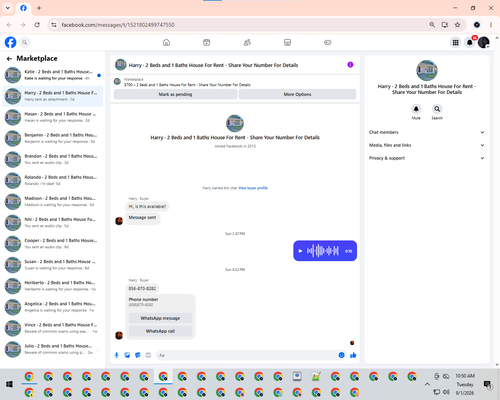Open the Video (Watch) icon in navigation
This screenshot has width=500, height=400.
207,42
